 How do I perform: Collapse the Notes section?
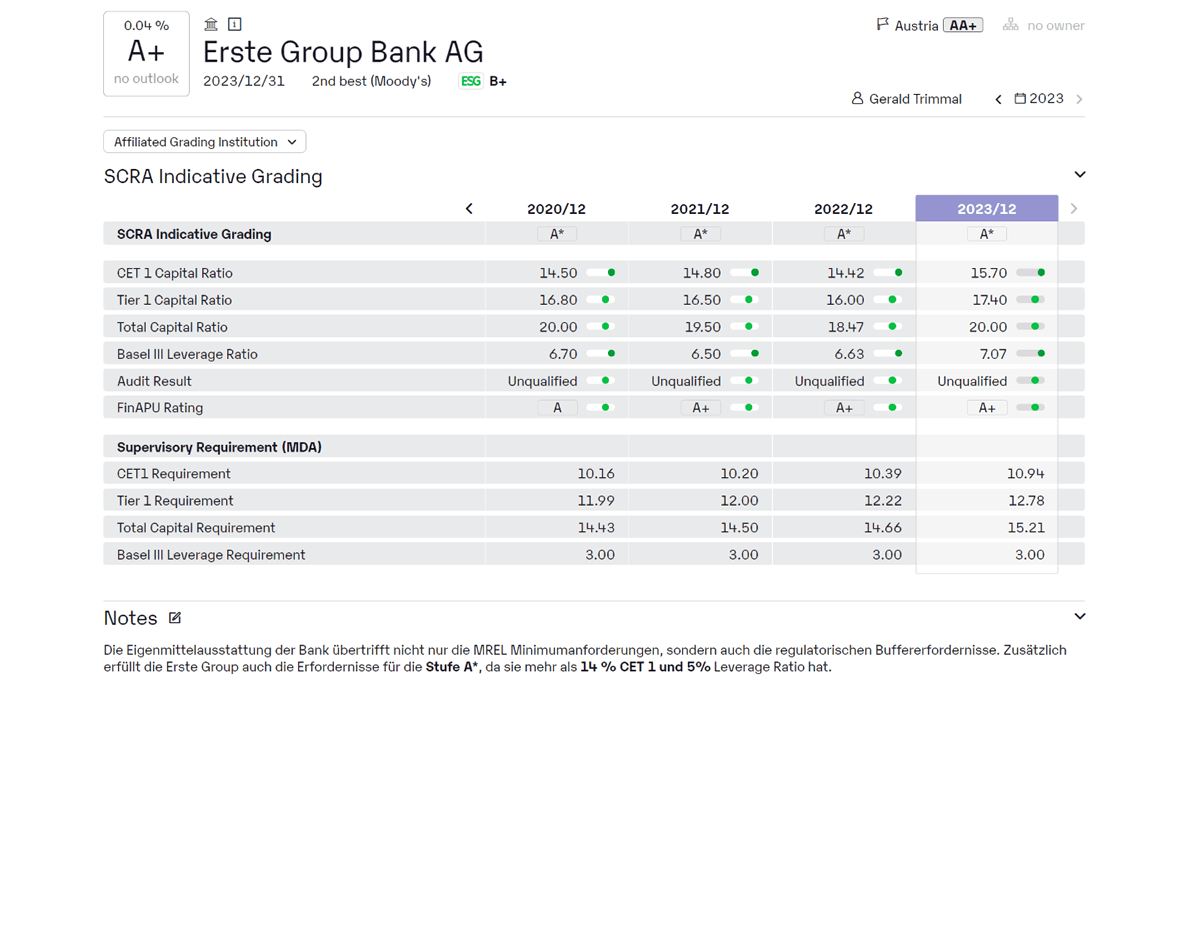[1080, 617]
